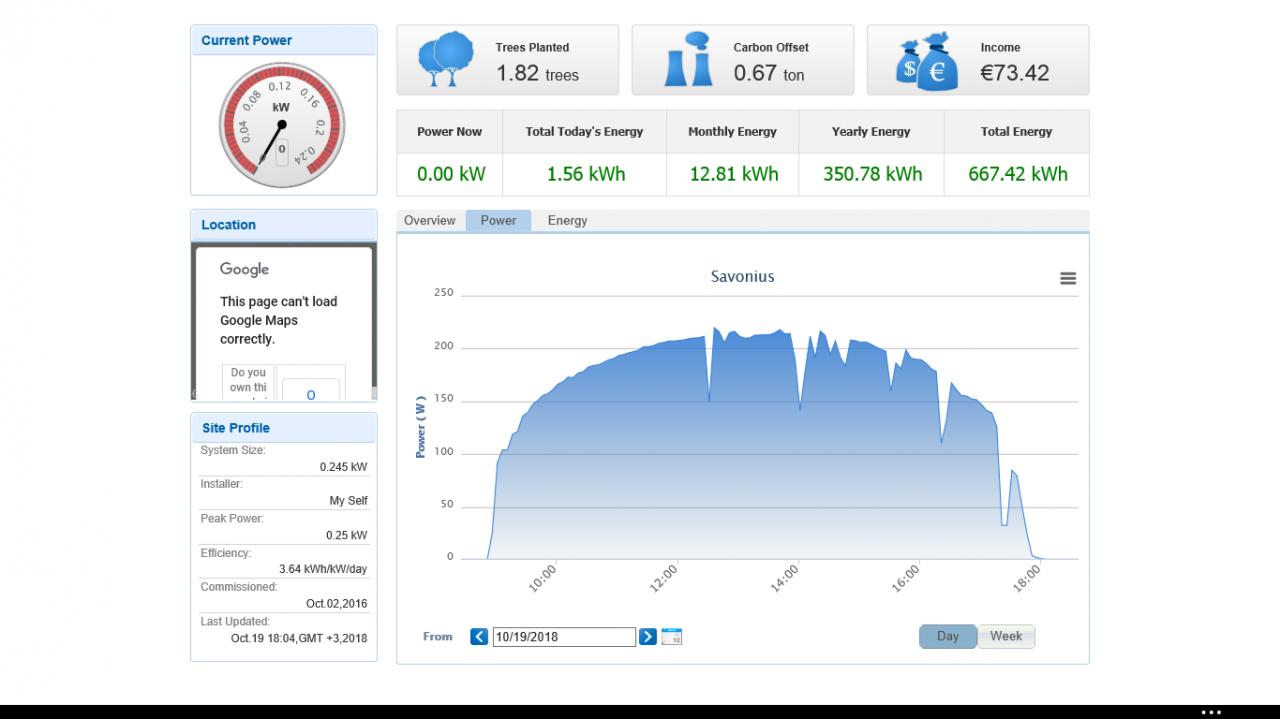1280x719 pixels.
Task: Switch to the Energy tab
Action: pos(567,221)
